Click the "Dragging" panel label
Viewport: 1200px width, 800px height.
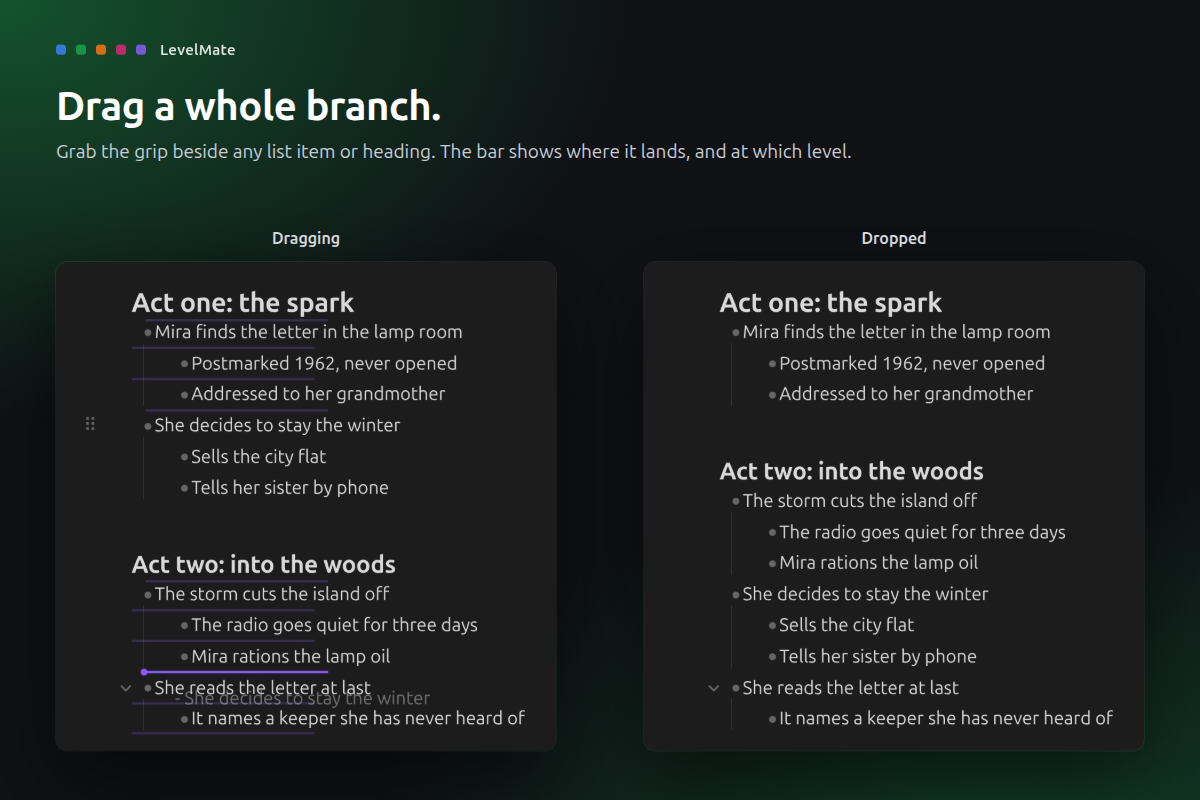(x=306, y=238)
